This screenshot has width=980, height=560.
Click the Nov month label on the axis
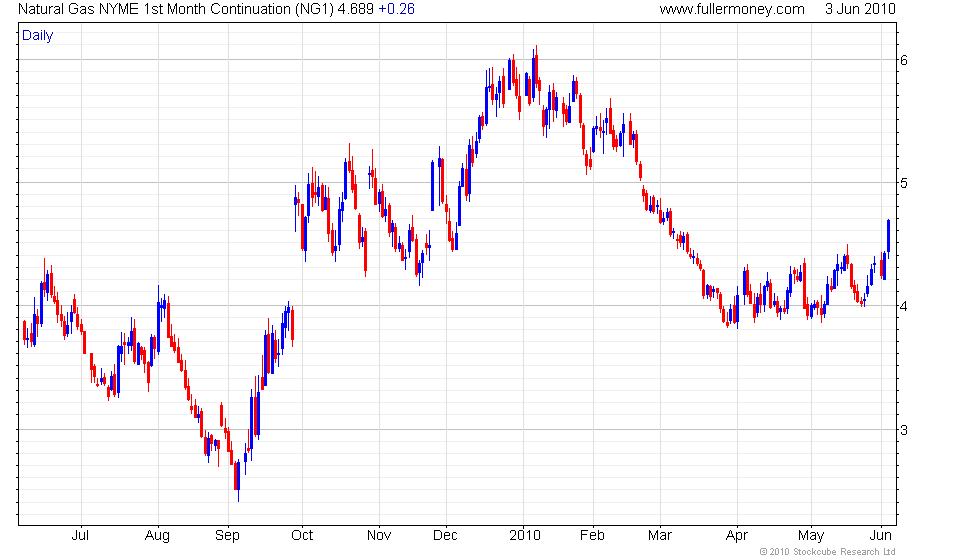pyautogui.click(x=379, y=536)
